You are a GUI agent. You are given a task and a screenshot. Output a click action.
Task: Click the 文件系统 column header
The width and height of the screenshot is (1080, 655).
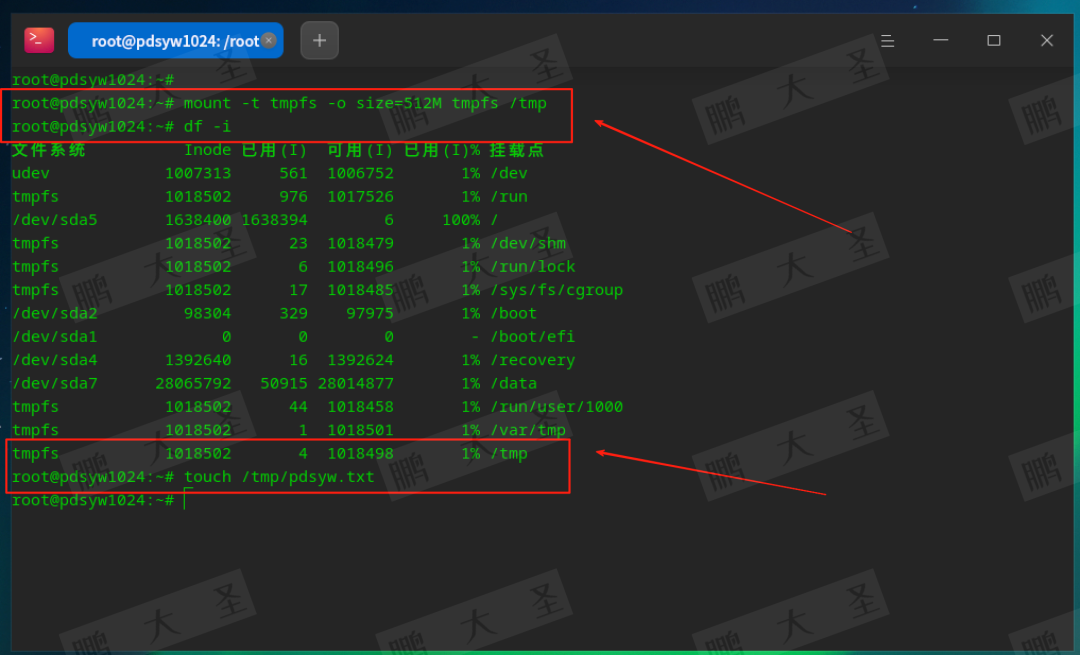coord(48,150)
